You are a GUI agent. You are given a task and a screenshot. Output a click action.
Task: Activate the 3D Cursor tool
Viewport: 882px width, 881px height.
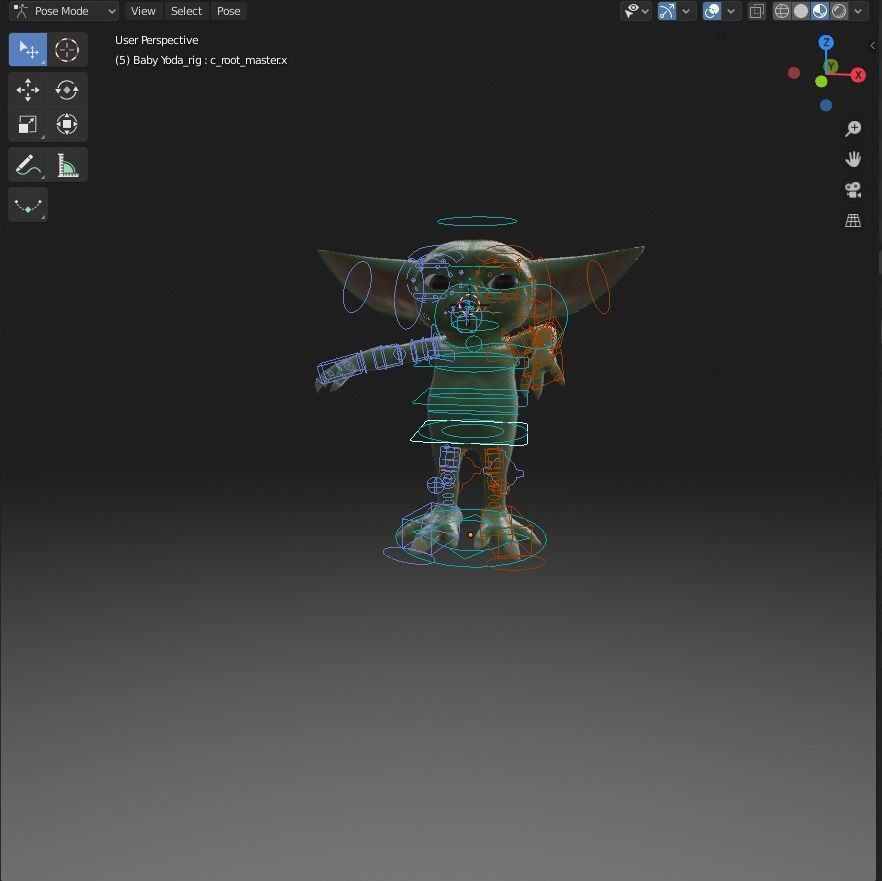click(x=67, y=50)
